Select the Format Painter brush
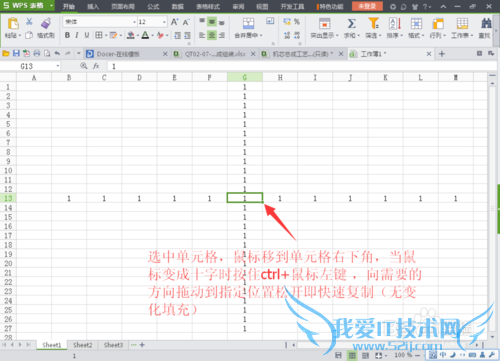 (x=46, y=23)
